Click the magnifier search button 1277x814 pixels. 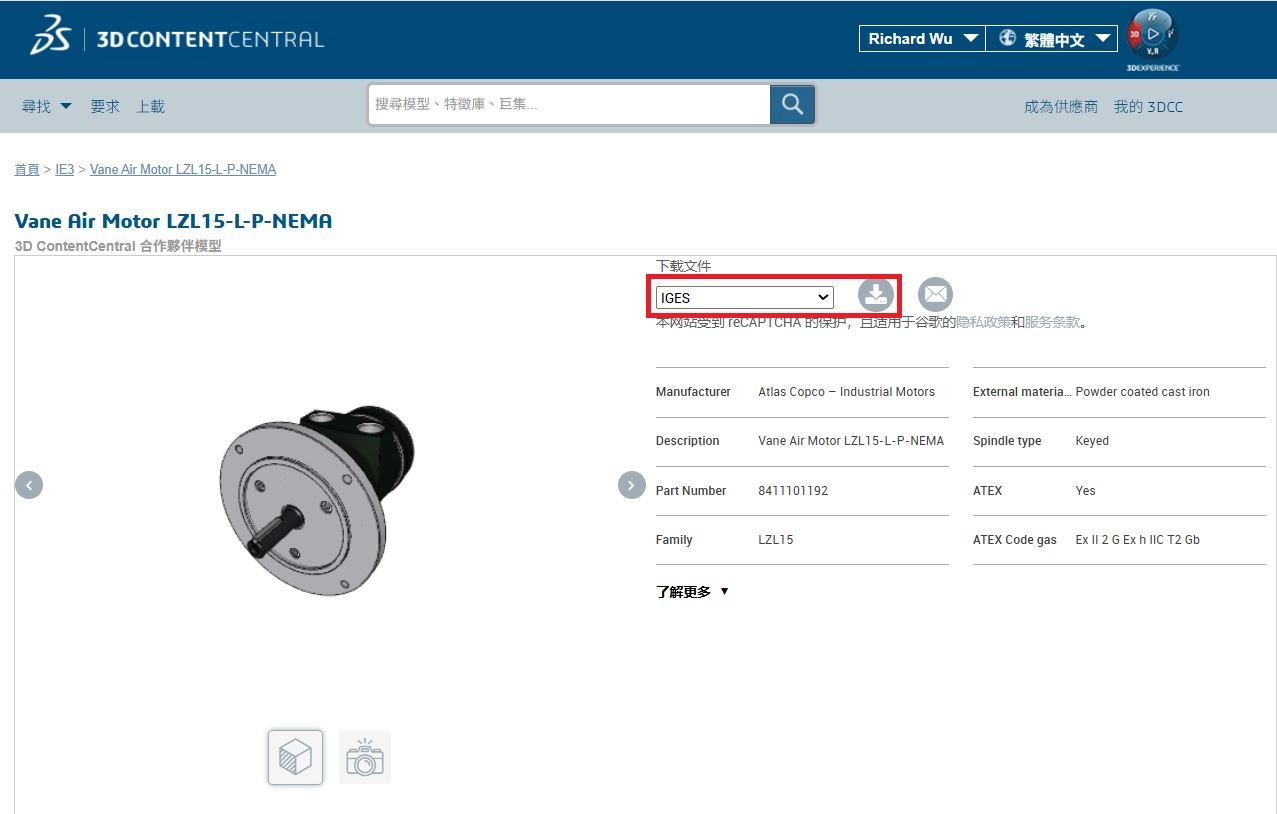pos(792,104)
